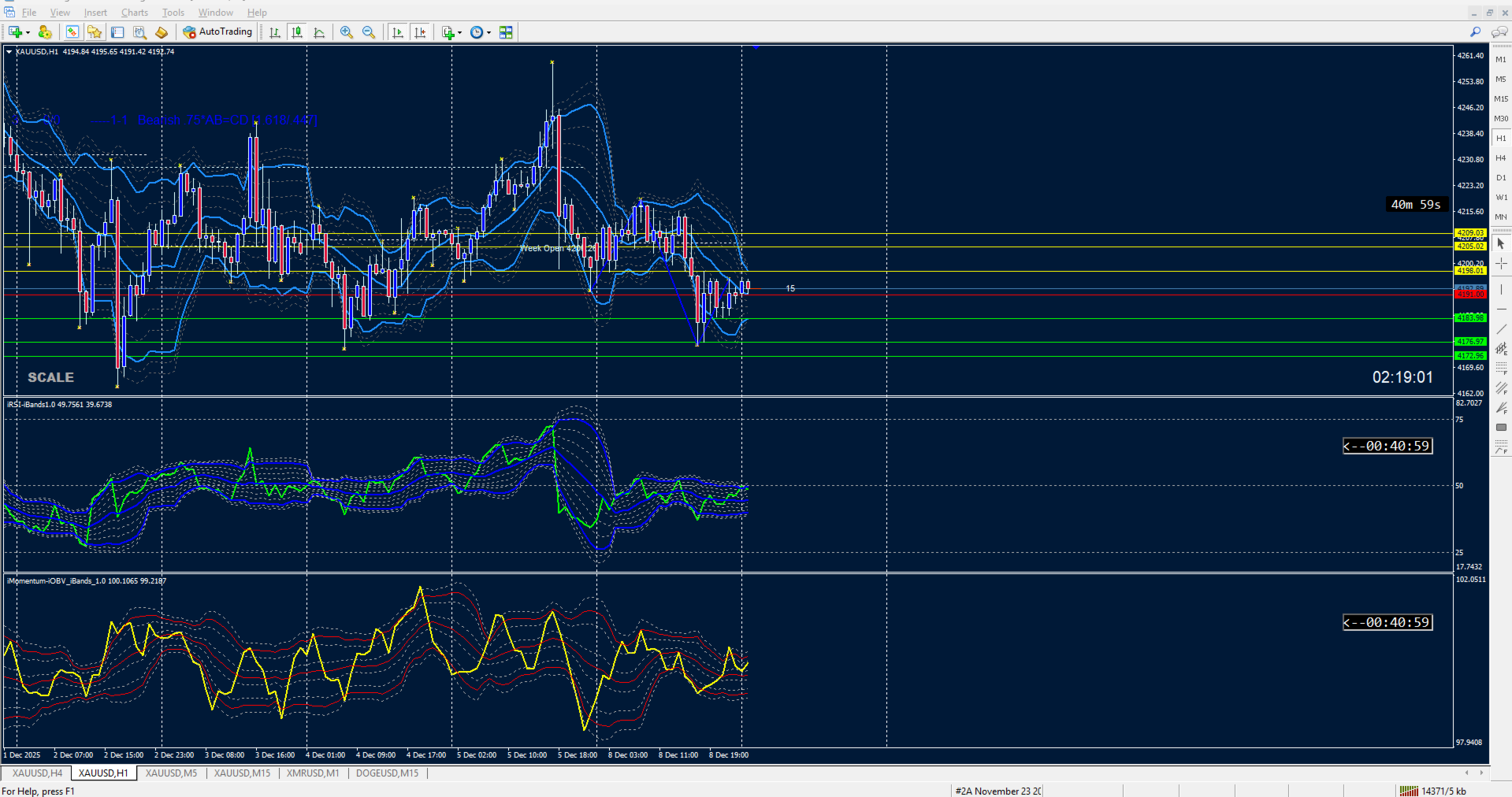Screen dimensions: 1512x797
Task: Select the rectangle shape tool
Action: click(x=1501, y=427)
